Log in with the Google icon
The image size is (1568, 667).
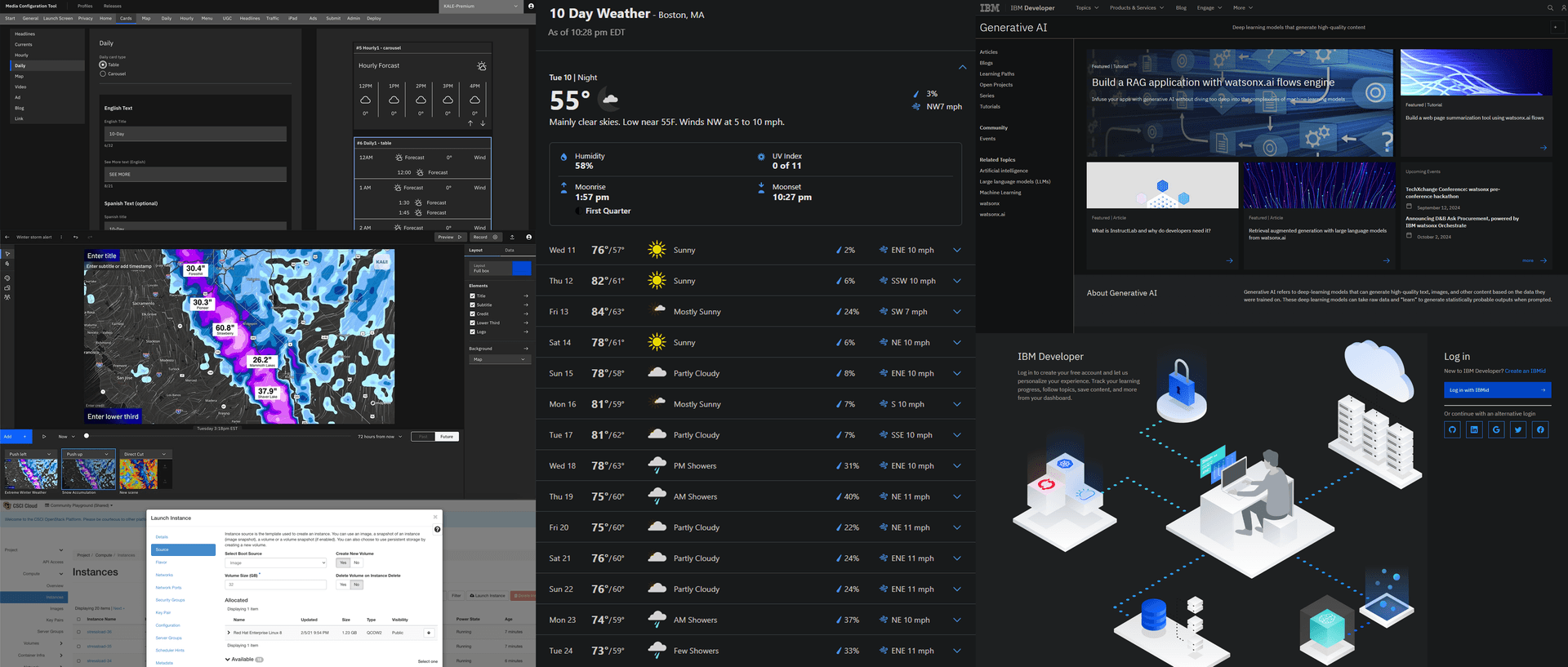tap(1496, 429)
